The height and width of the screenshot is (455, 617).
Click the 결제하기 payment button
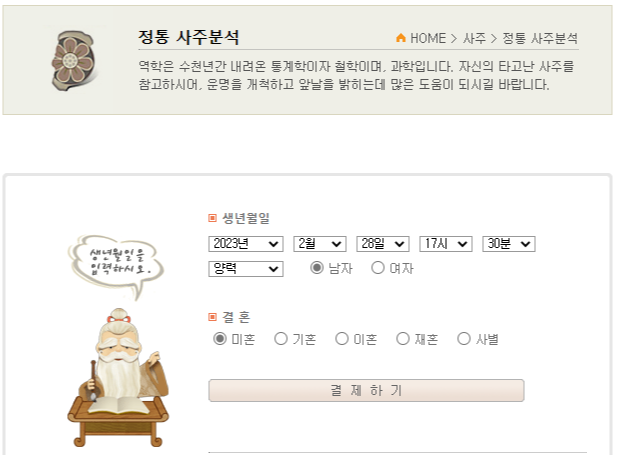pyautogui.click(x=366, y=390)
